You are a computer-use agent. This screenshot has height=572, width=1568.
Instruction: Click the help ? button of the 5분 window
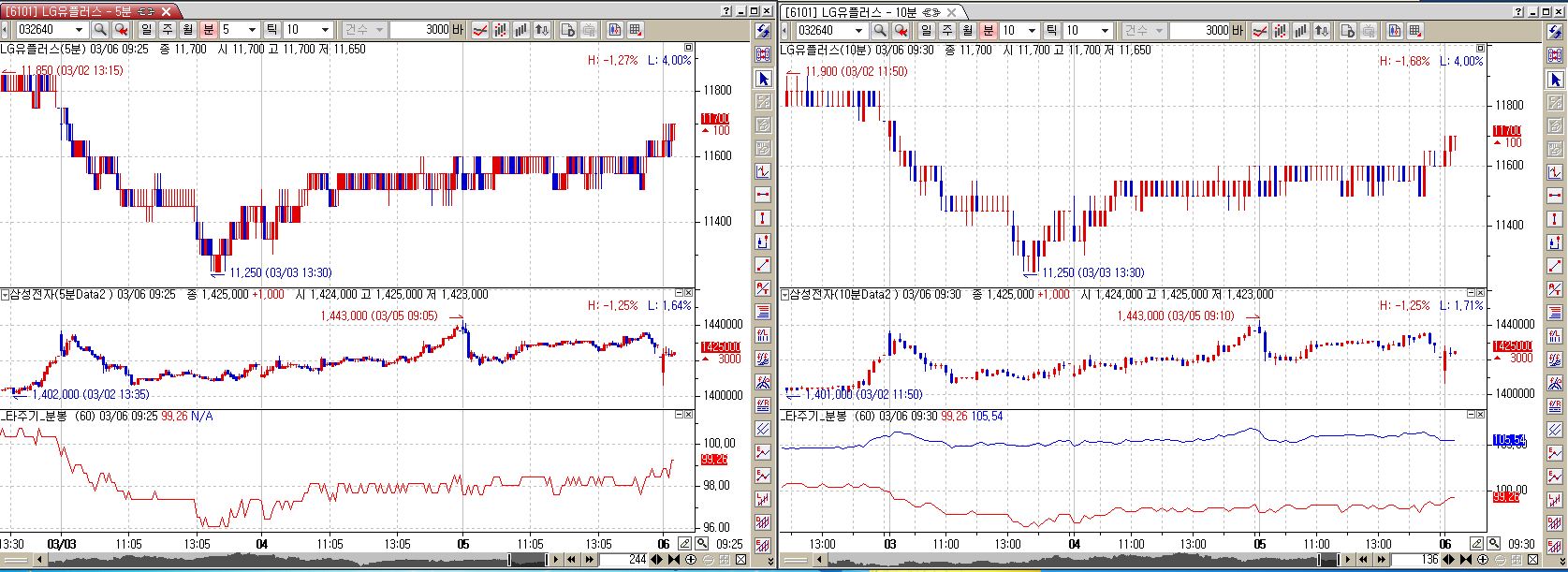[727, 10]
